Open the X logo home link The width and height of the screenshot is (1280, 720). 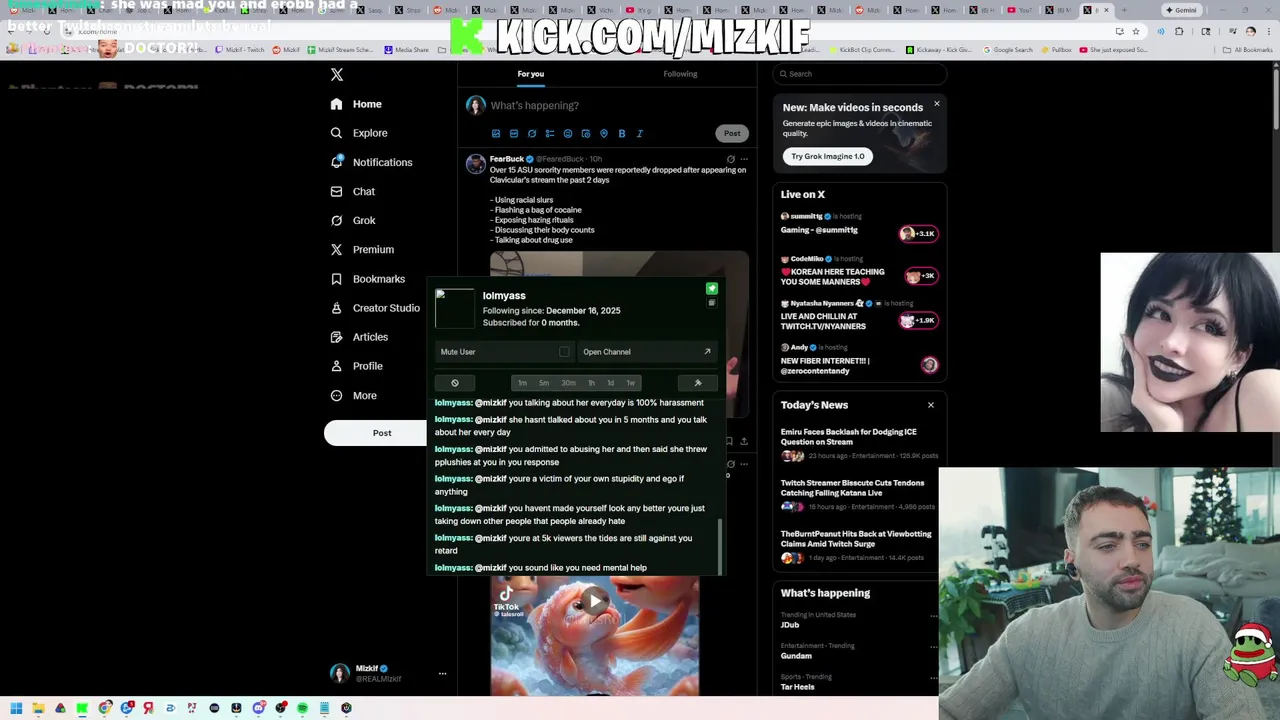[x=337, y=74]
